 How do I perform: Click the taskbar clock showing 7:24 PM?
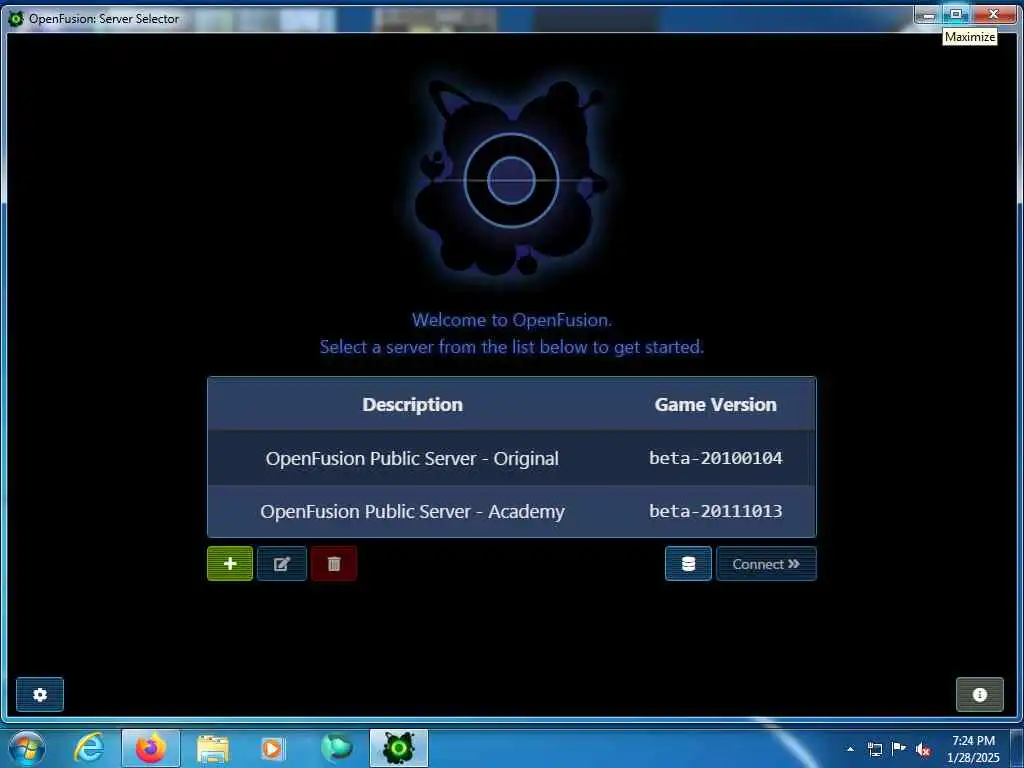(x=973, y=749)
